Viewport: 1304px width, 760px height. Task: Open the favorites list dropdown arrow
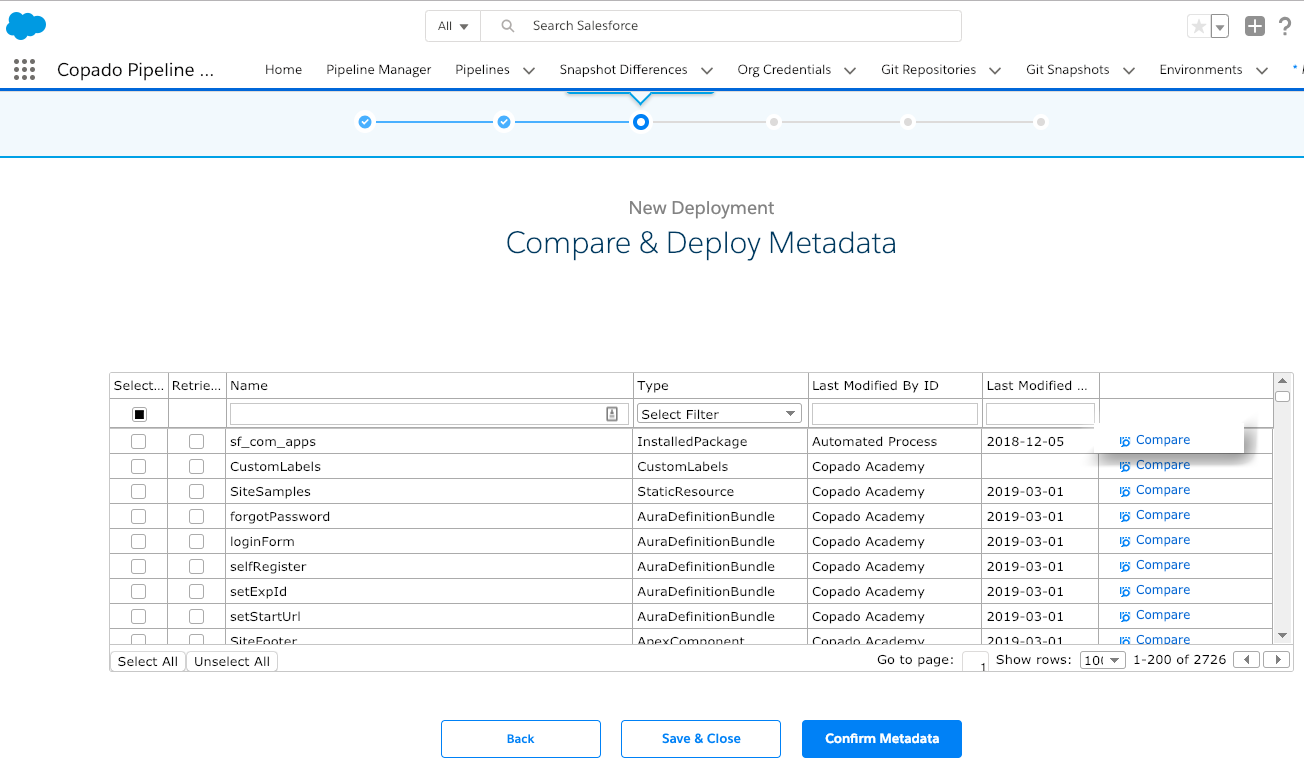coord(1220,27)
